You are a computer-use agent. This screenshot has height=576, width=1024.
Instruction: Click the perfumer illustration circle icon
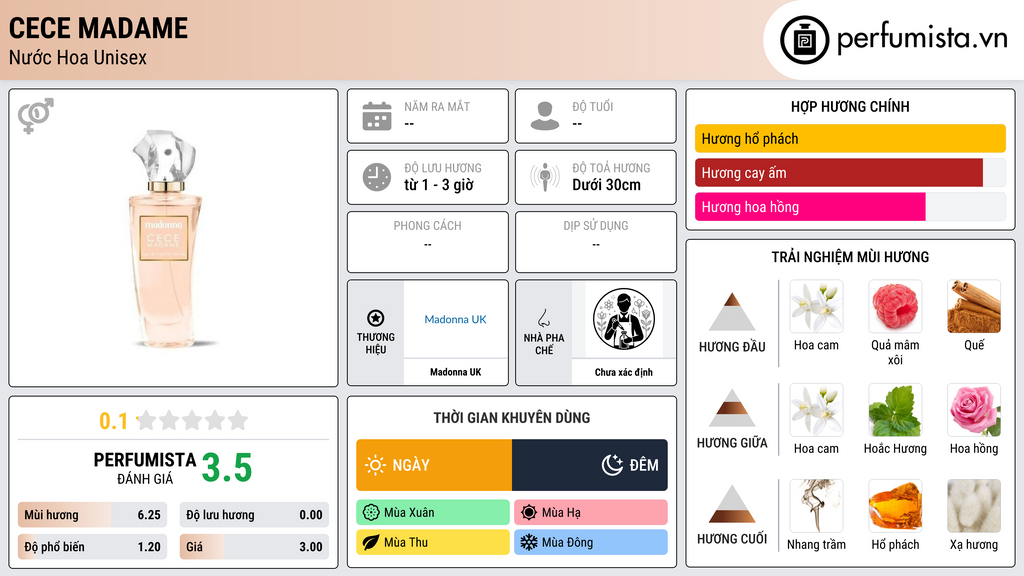(x=624, y=319)
